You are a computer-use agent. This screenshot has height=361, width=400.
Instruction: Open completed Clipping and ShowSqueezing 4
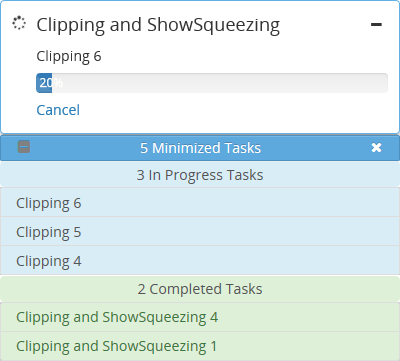200,317
